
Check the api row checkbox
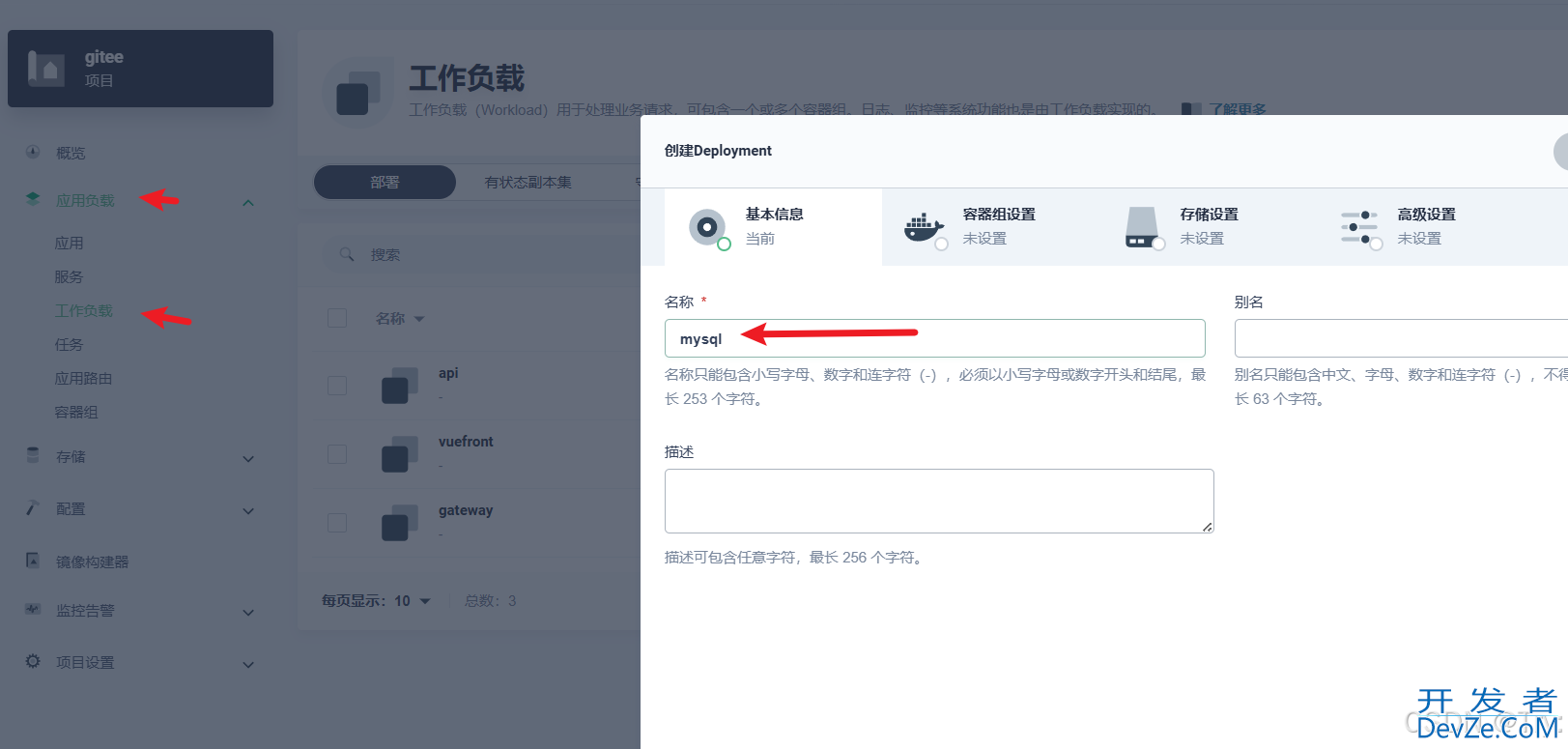coord(337,385)
